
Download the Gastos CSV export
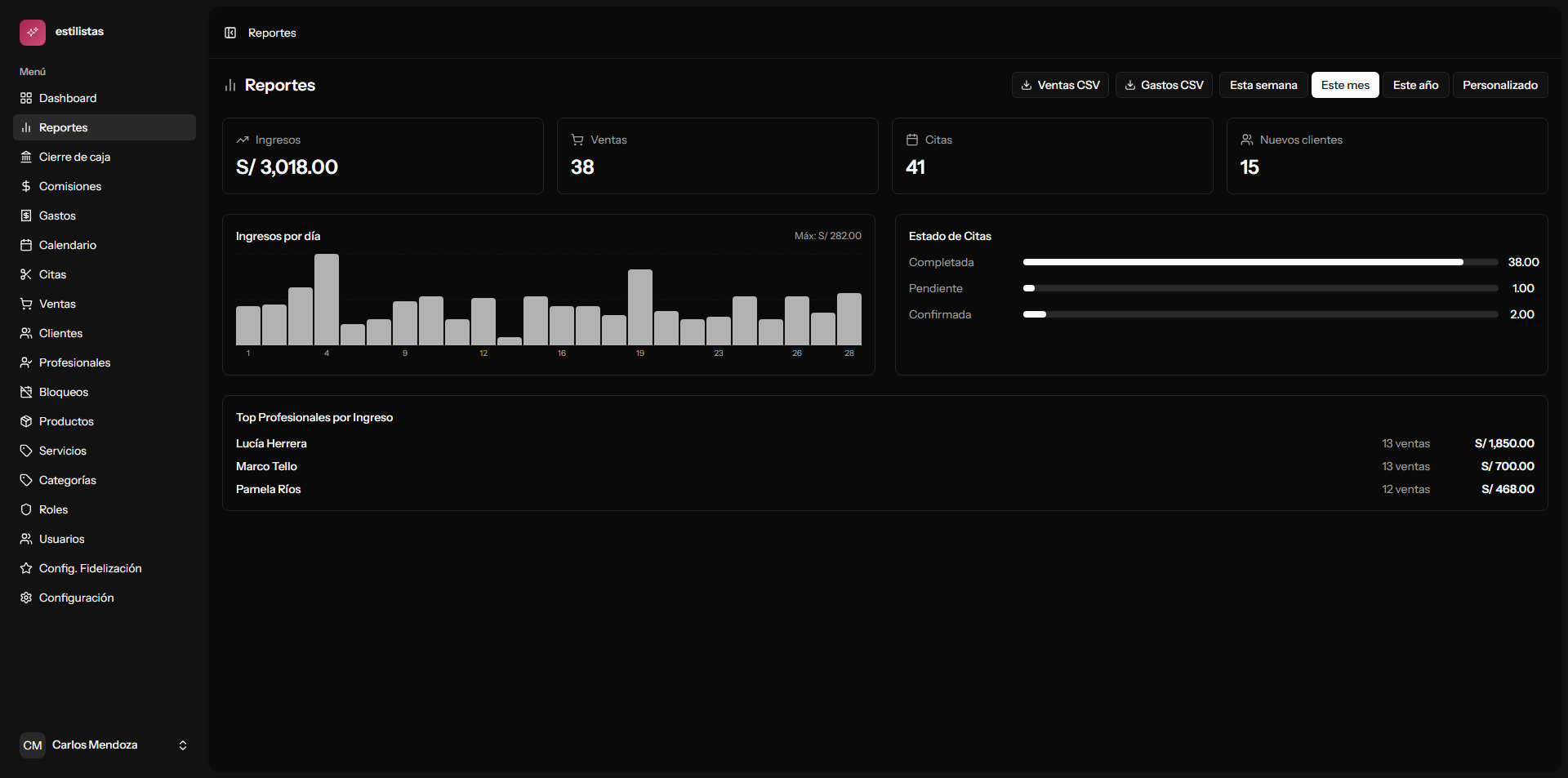click(x=1164, y=85)
